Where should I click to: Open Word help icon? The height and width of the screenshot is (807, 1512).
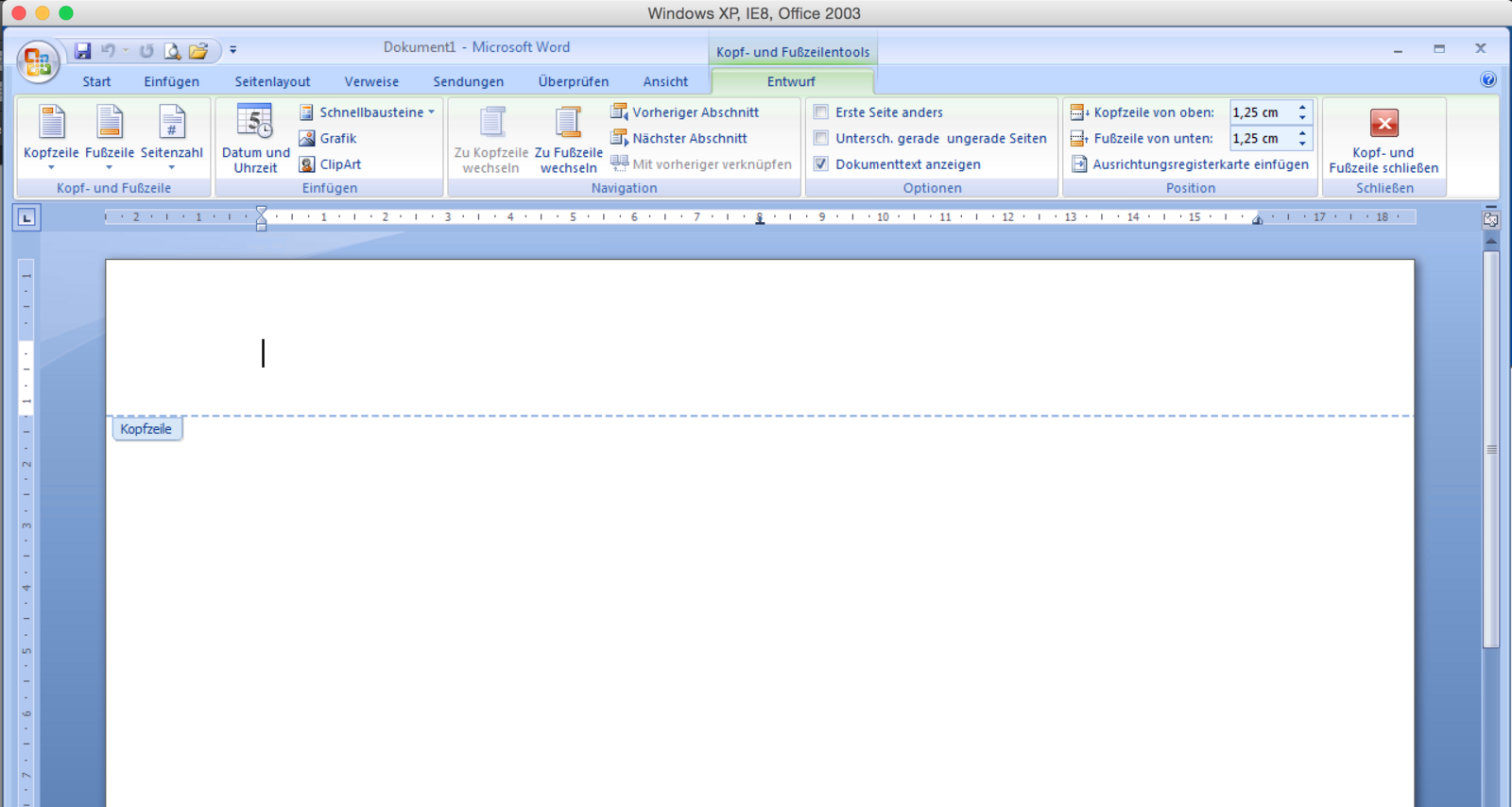coord(1488,80)
